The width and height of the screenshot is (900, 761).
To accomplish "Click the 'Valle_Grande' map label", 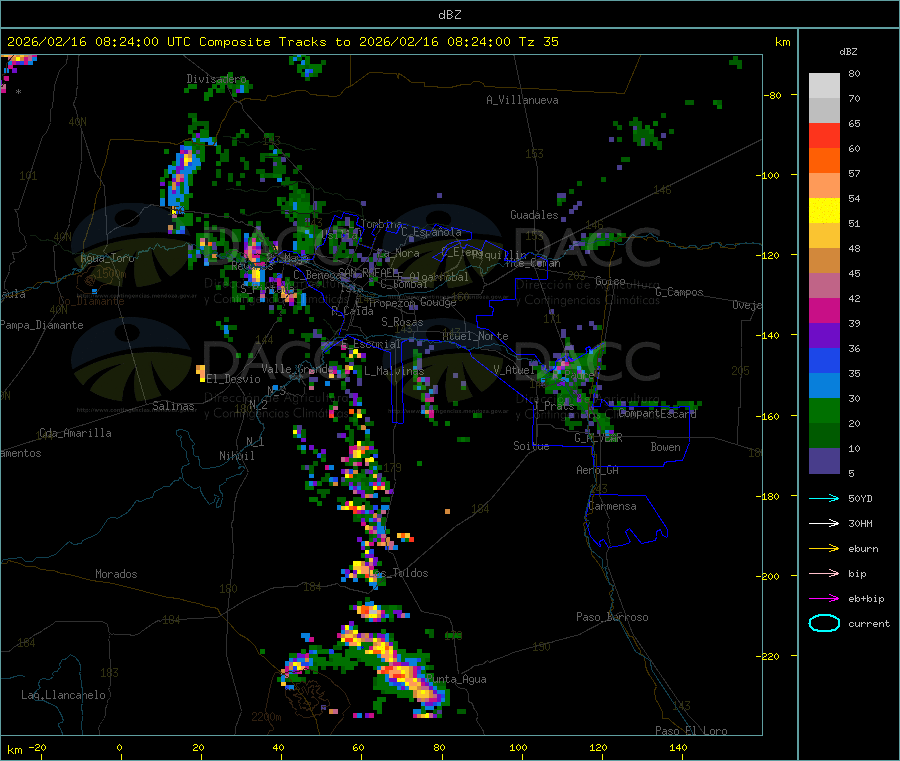I will coord(298,368).
